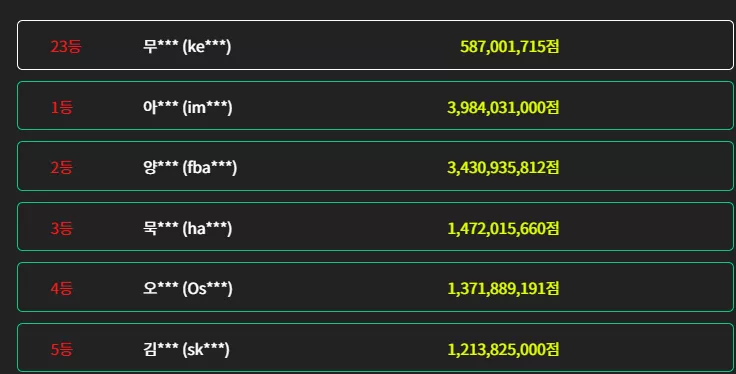The width and height of the screenshot is (736, 374).
Task: Click the 2등 rank label
Action: click(61, 168)
